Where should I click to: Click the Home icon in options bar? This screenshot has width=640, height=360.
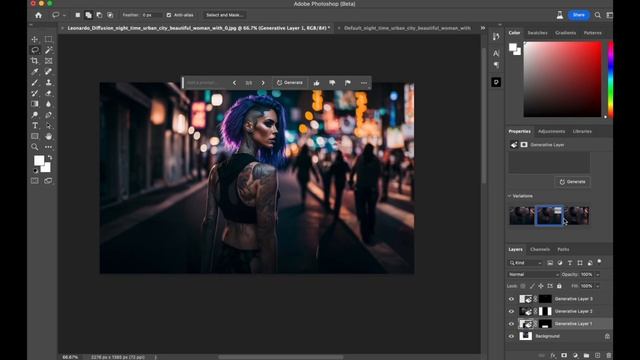pos(38,15)
